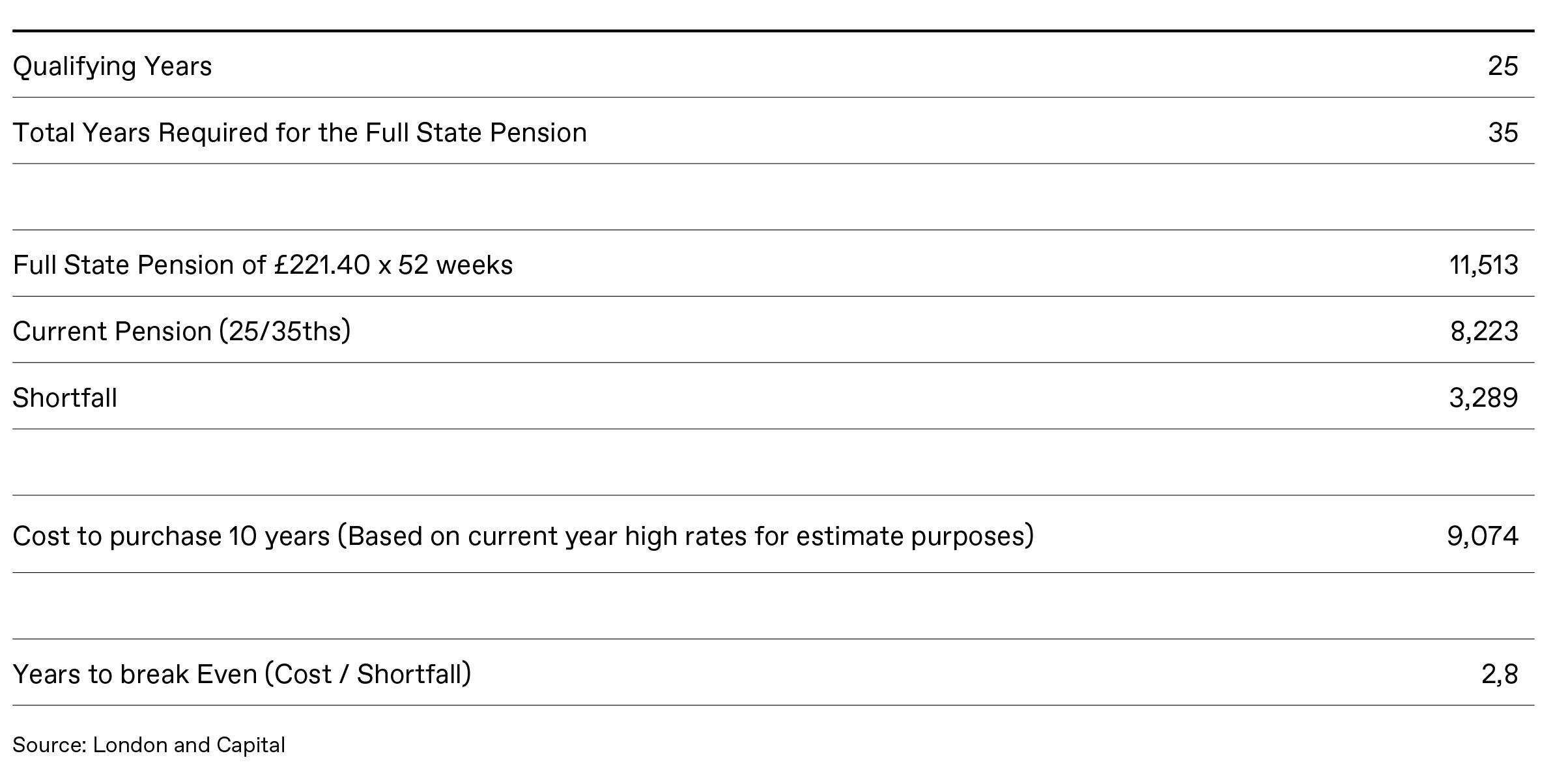Image resolution: width=1568 pixels, height=775 pixels.
Task: Select the 11,513 full pension amount
Action: coord(1484,265)
